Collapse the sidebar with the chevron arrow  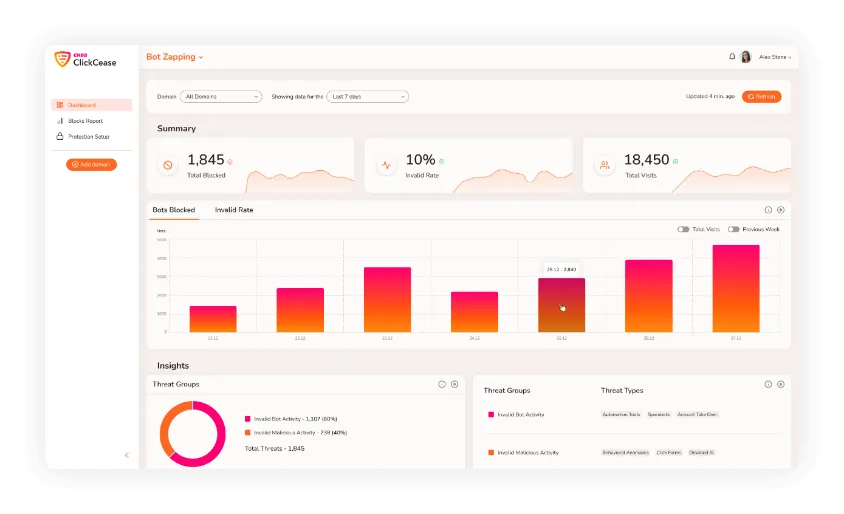(127, 455)
